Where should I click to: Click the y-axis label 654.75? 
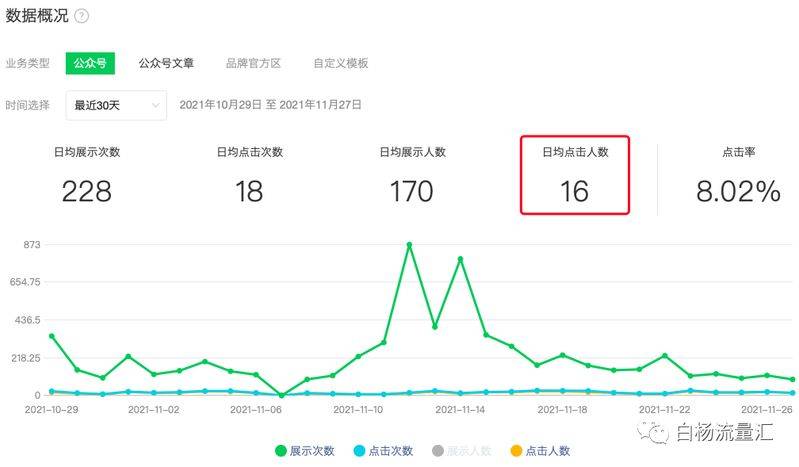pos(25,282)
